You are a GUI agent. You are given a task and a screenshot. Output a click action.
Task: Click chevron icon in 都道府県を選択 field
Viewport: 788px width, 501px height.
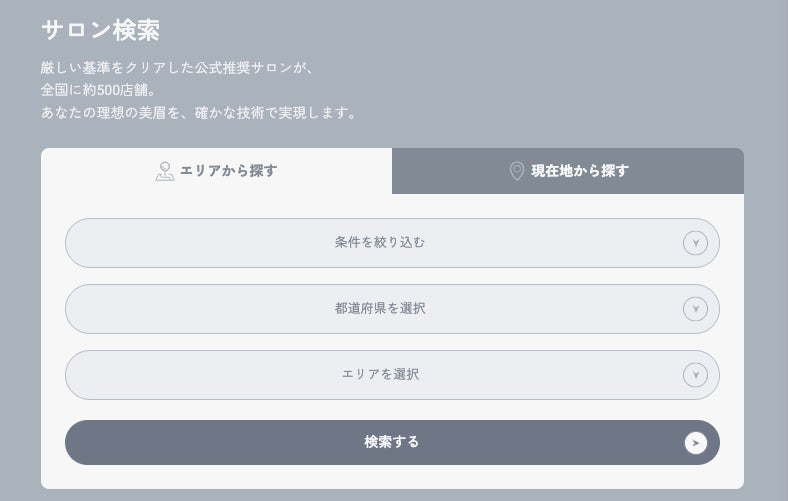pyautogui.click(x=695, y=309)
